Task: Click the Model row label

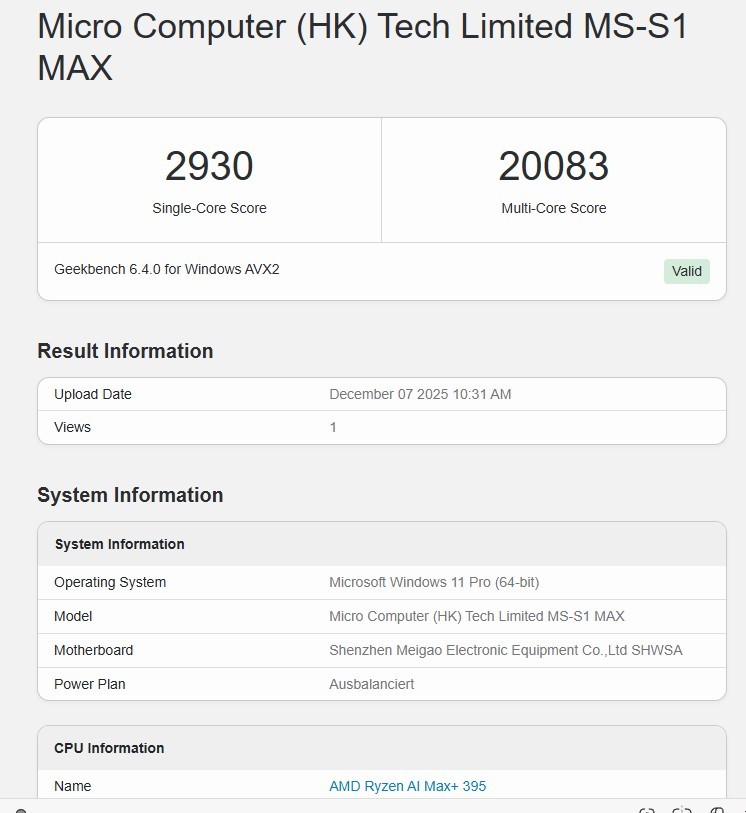Action: [x=73, y=616]
